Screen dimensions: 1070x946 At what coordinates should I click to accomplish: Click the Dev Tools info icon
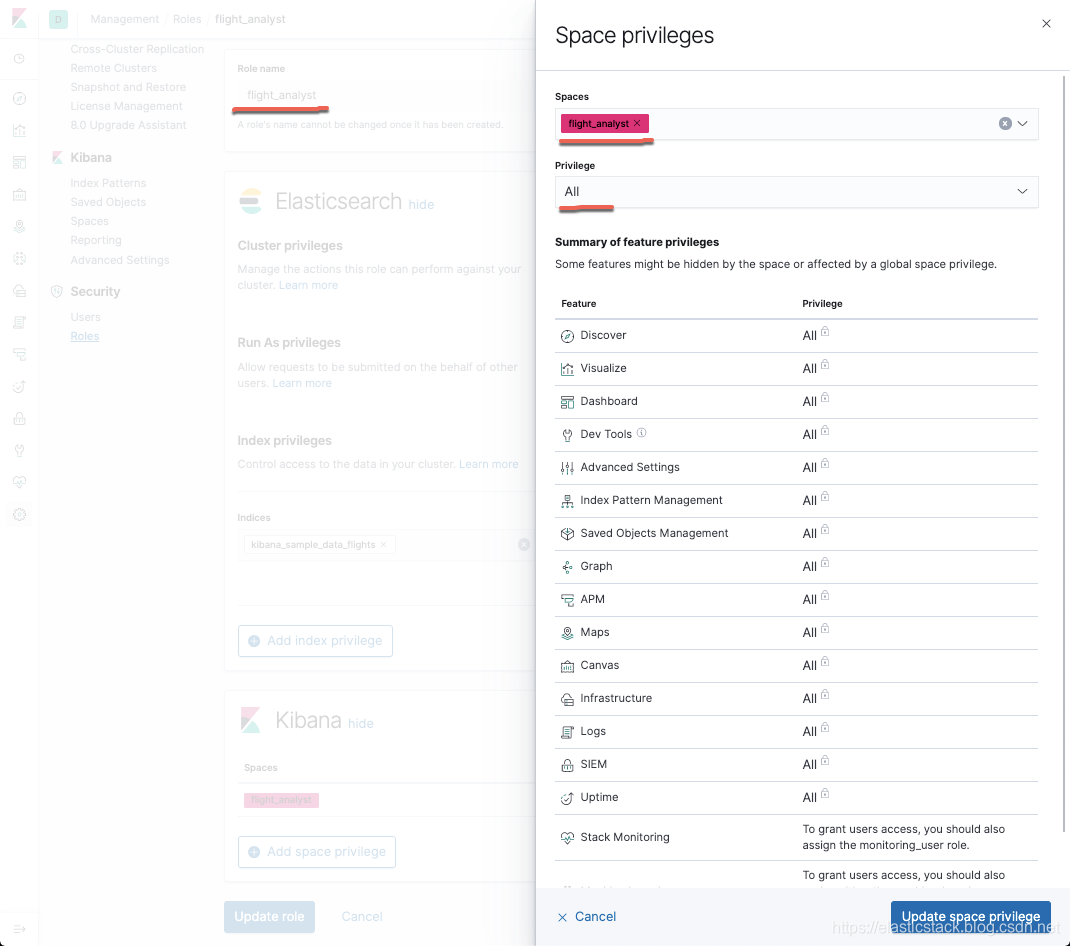tap(641, 433)
